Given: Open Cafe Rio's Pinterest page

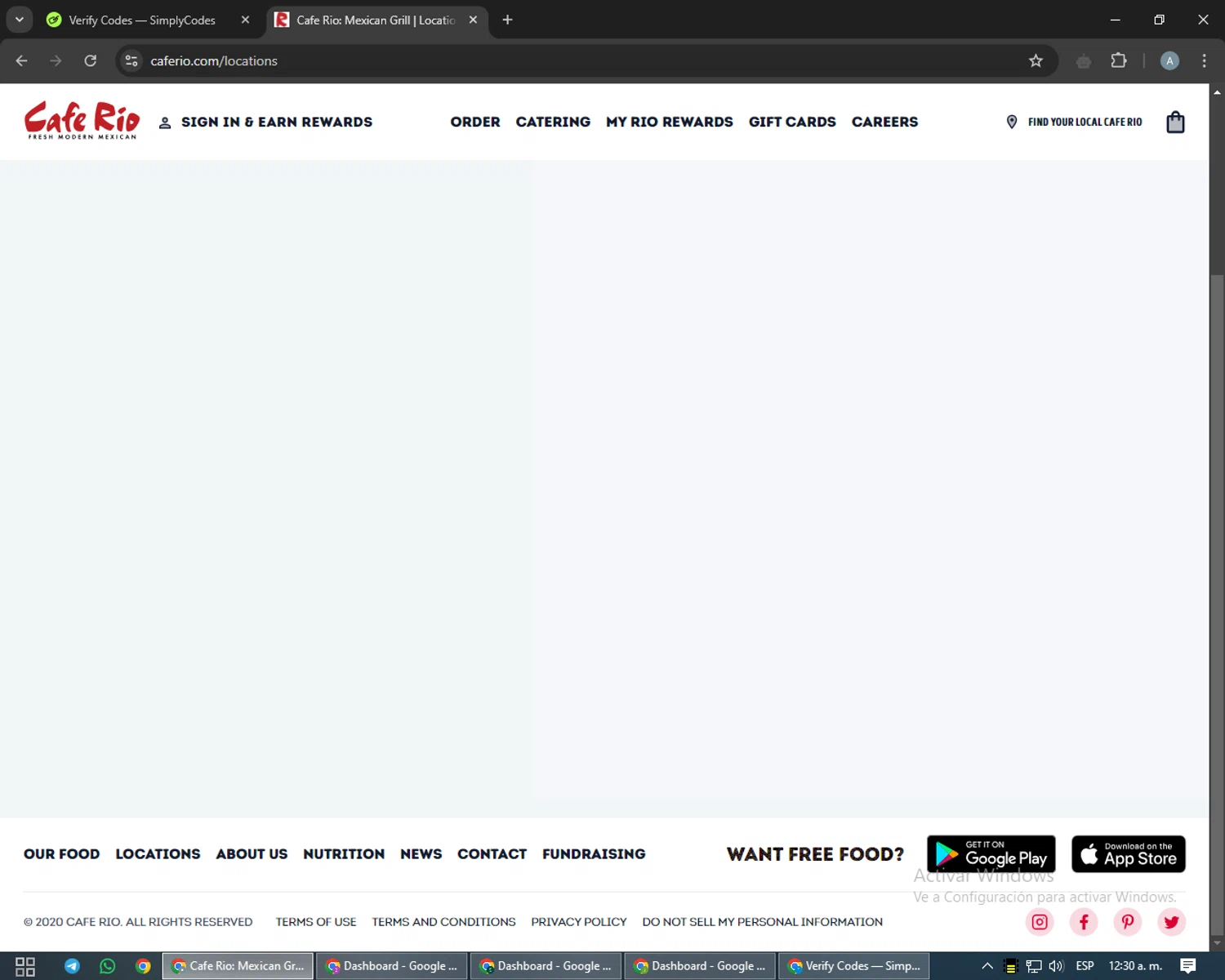Looking at the screenshot, I should point(1128,922).
